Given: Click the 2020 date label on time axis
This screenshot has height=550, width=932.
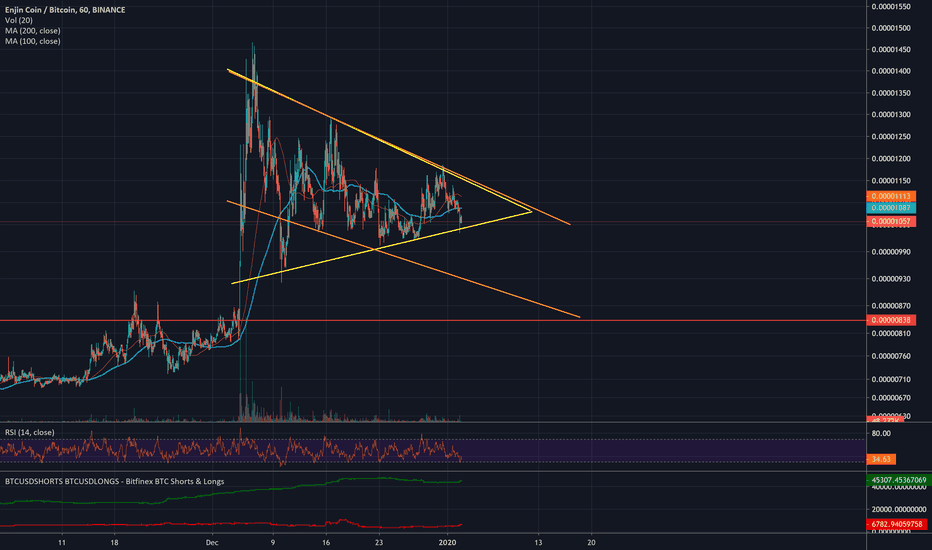Looking at the screenshot, I should [x=446, y=542].
